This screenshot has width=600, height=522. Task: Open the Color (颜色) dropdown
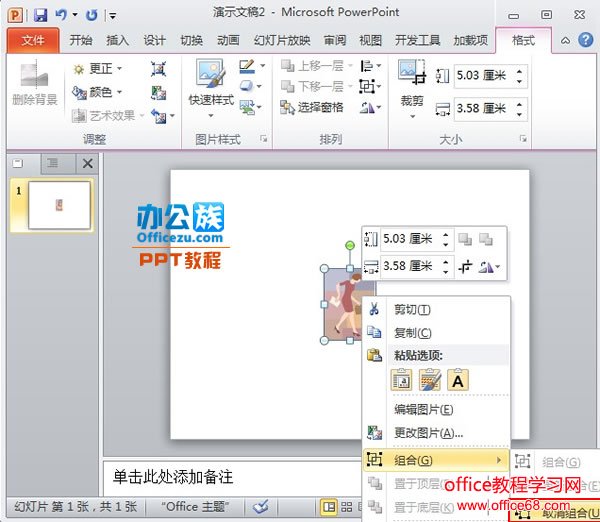point(98,92)
